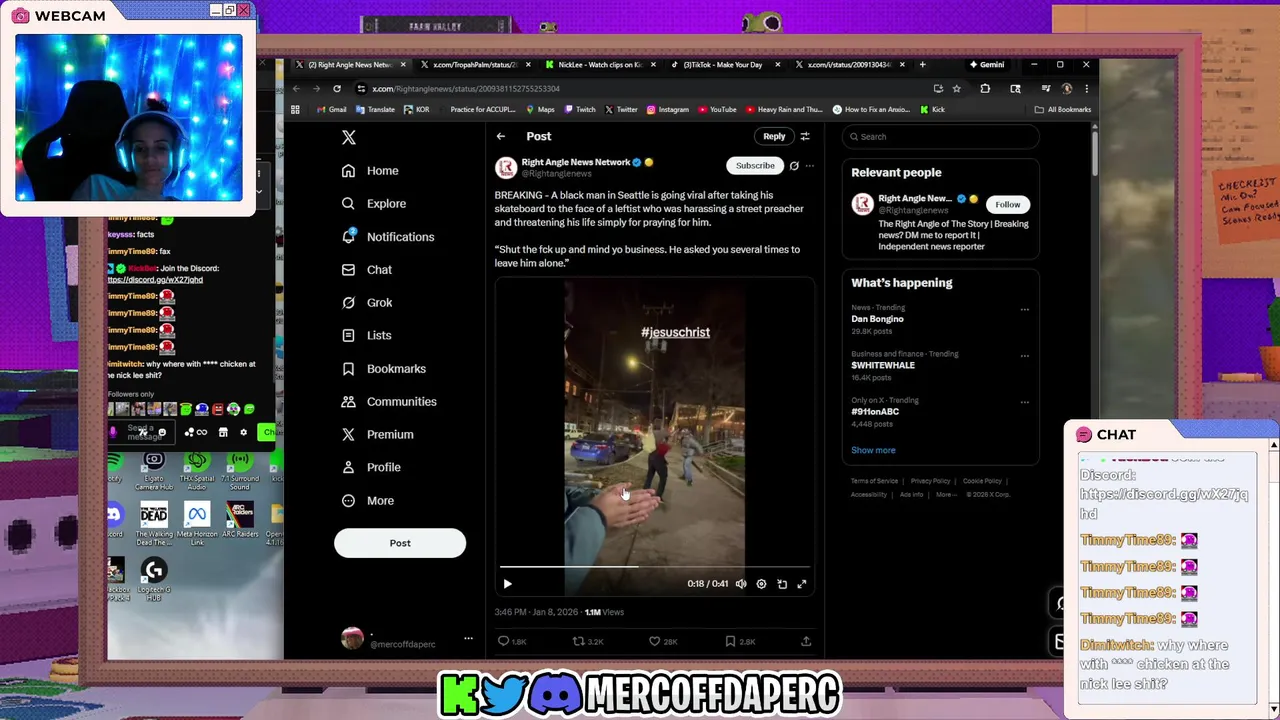1280x720 pixels.
Task: Open Kick chat settings gear icon
Action: click(243, 432)
